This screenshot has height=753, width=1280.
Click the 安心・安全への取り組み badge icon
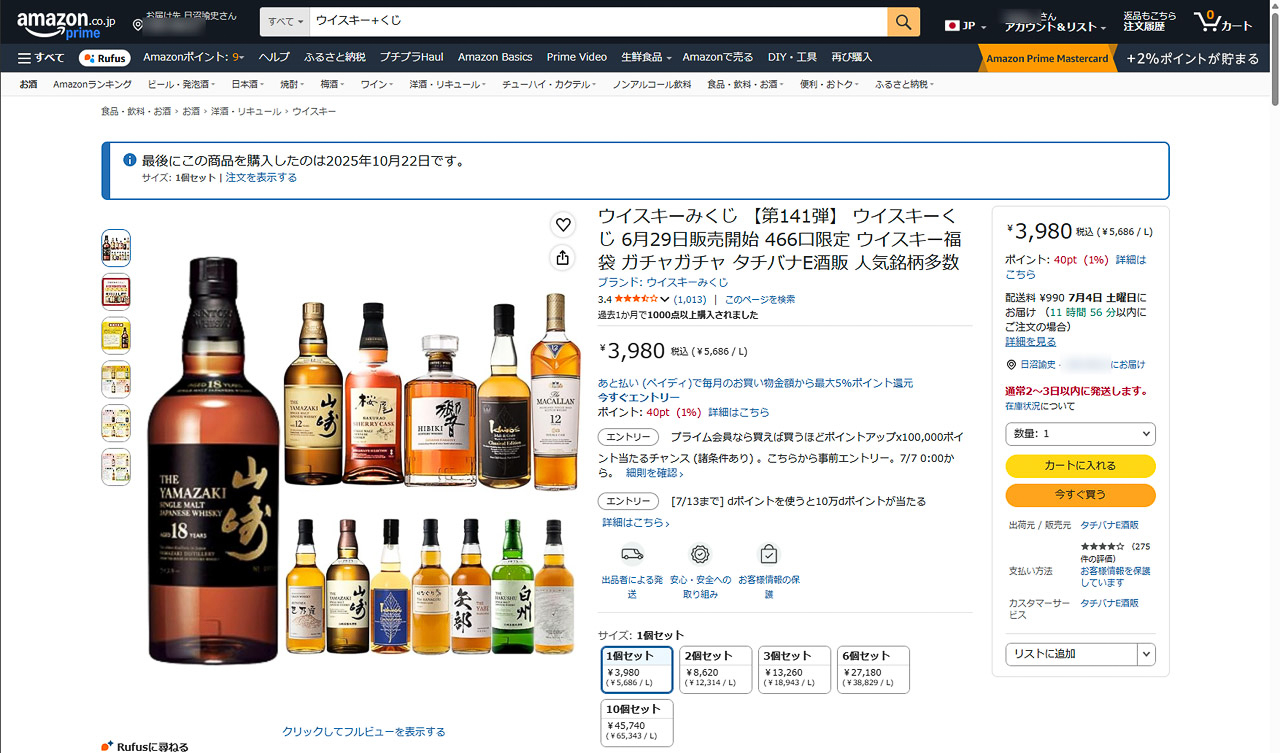point(700,554)
